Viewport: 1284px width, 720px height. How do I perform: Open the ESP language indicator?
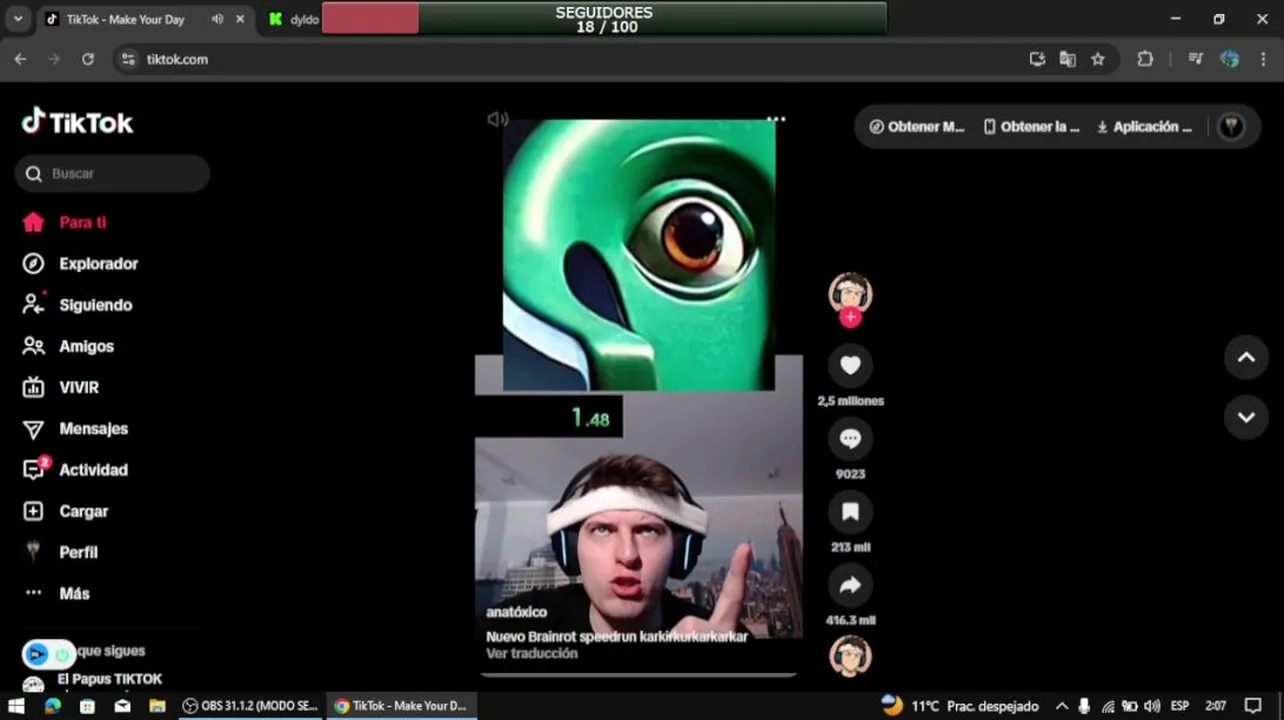[x=1180, y=706]
